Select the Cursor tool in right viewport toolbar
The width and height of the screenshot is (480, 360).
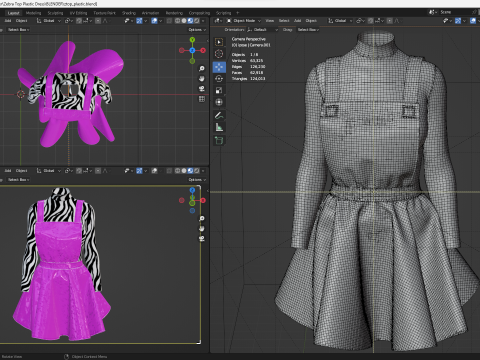point(219,54)
